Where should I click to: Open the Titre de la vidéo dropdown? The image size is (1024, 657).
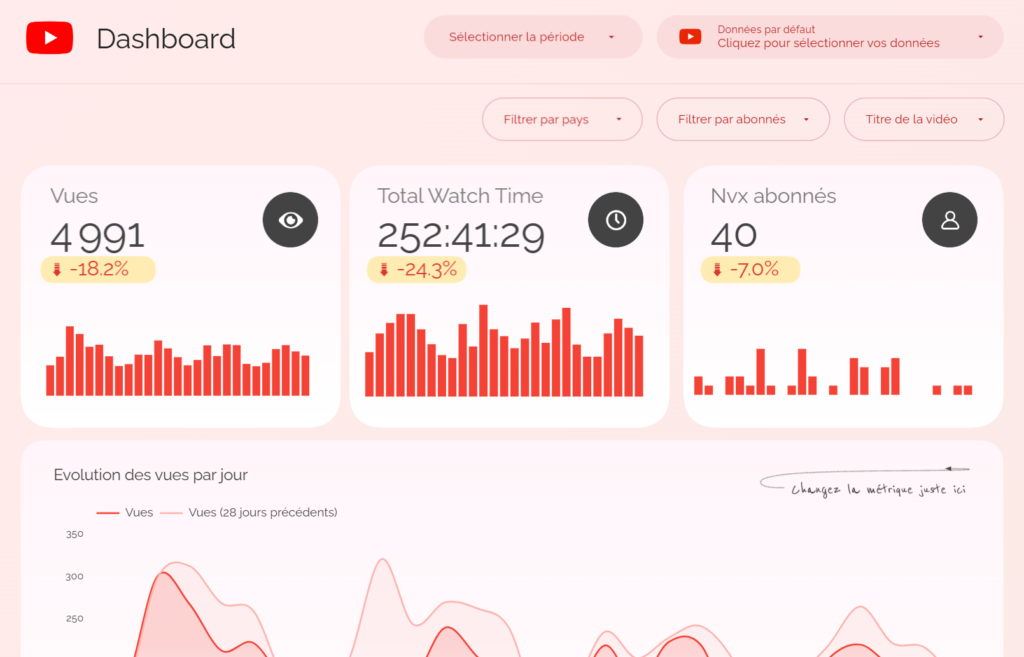(923, 119)
